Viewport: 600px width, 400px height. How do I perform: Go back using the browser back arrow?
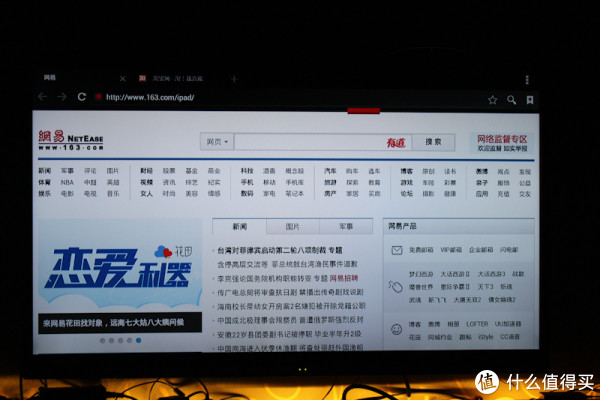42,96
